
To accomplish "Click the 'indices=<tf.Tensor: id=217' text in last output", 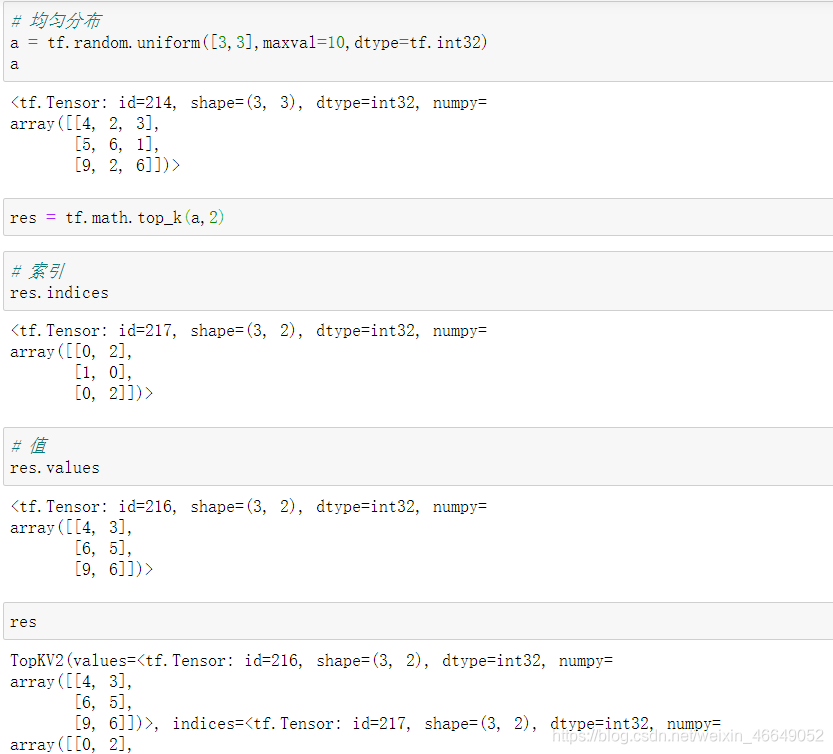I will click(x=291, y=724).
